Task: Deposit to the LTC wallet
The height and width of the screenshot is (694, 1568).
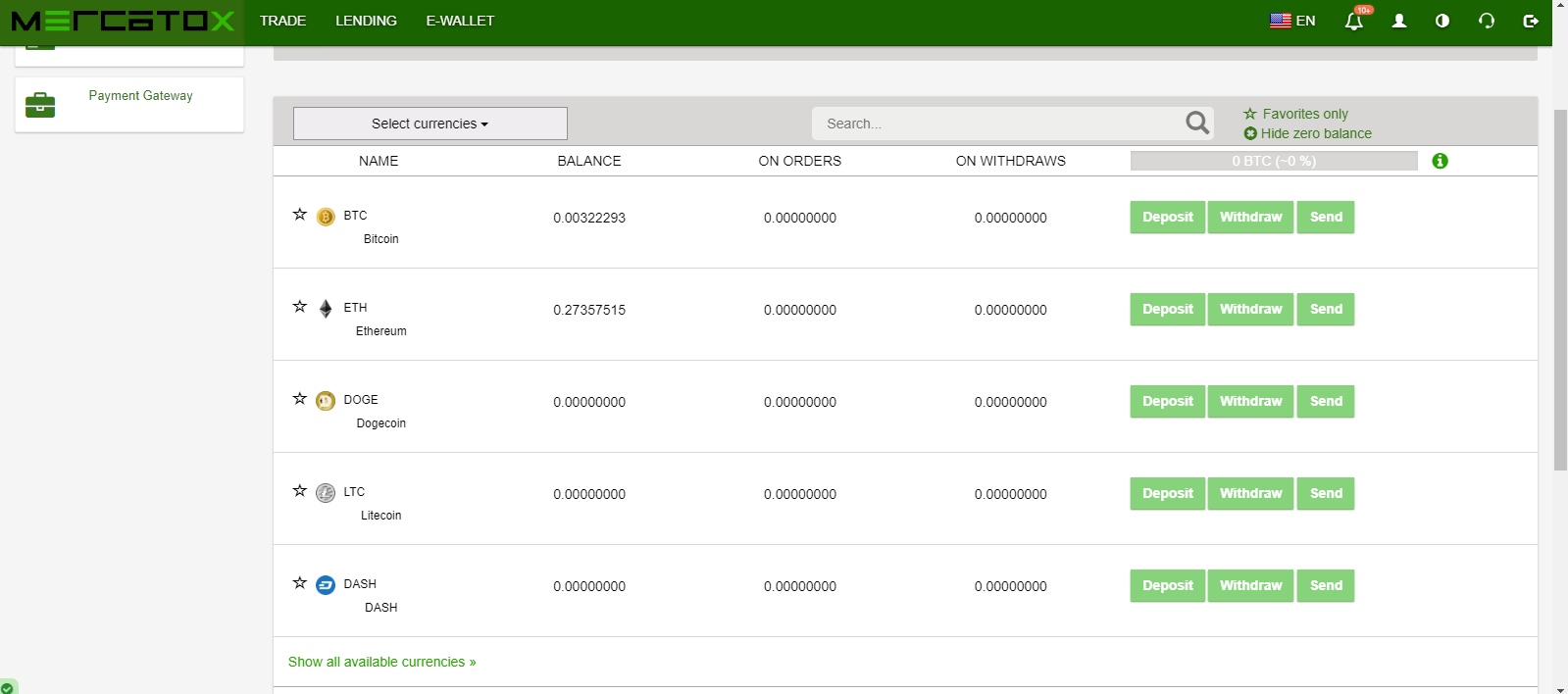Action: 1167,493
